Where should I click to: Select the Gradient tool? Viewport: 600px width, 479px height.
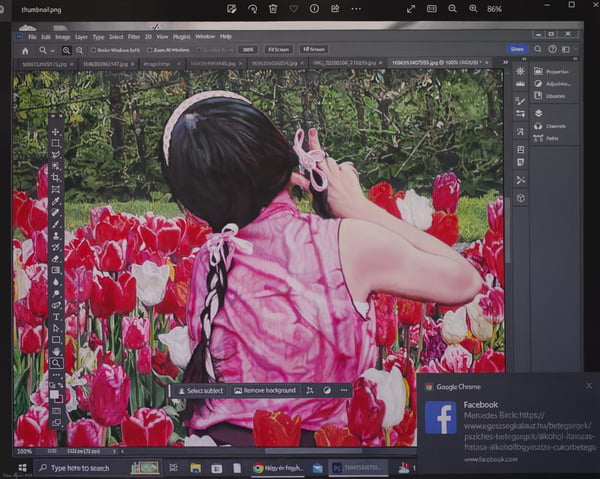[56, 270]
